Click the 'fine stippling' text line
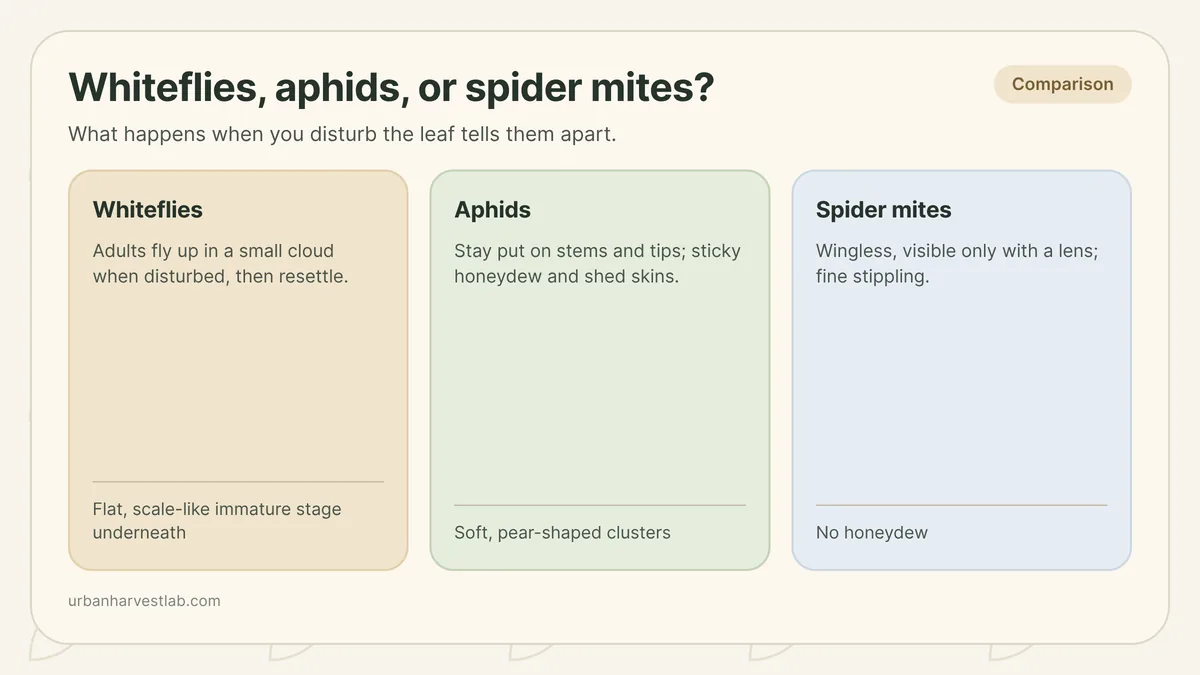Image resolution: width=1200 pixels, height=675 pixels. point(872,276)
